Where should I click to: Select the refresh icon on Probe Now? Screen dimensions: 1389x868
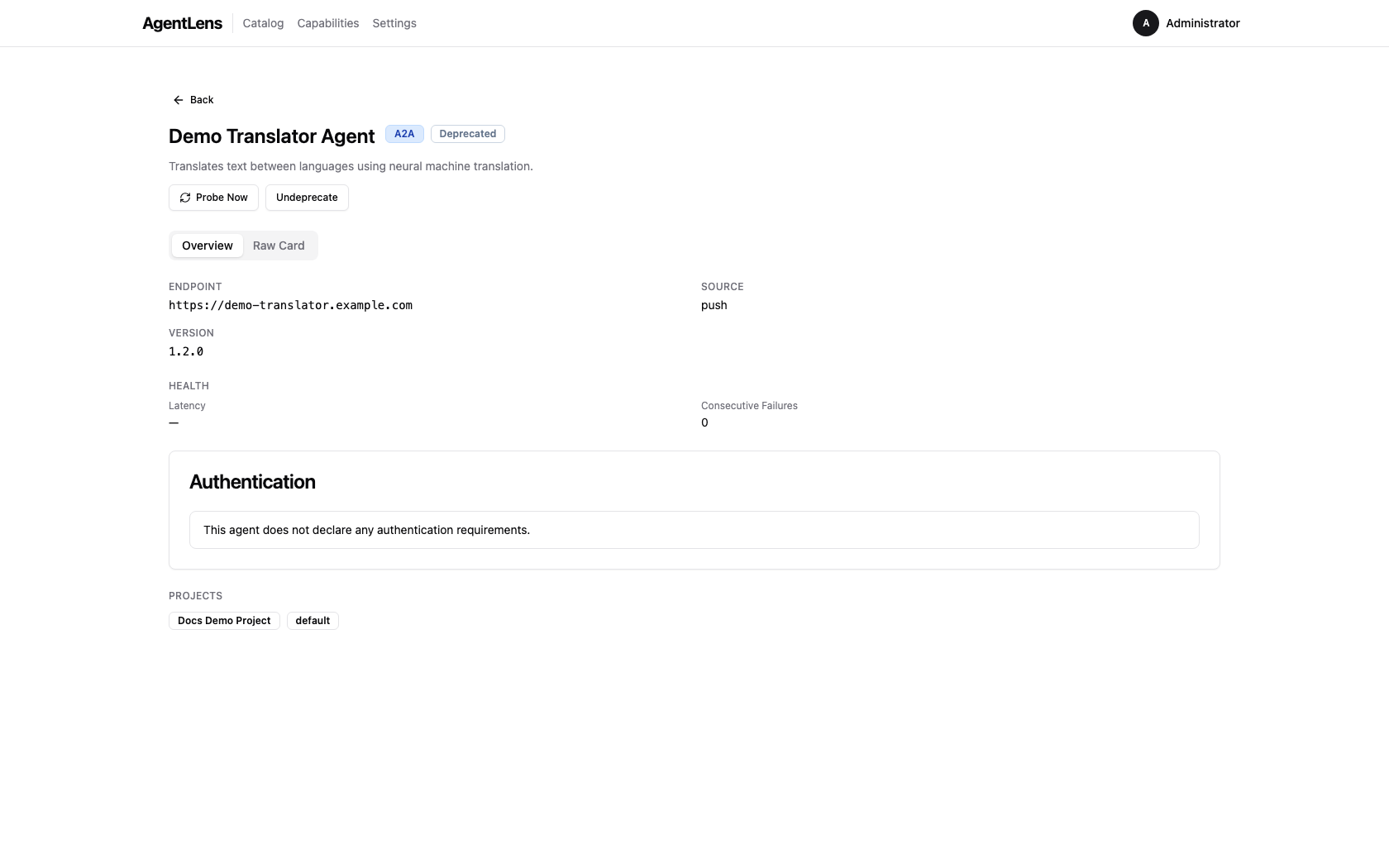click(x=185, y=198)
